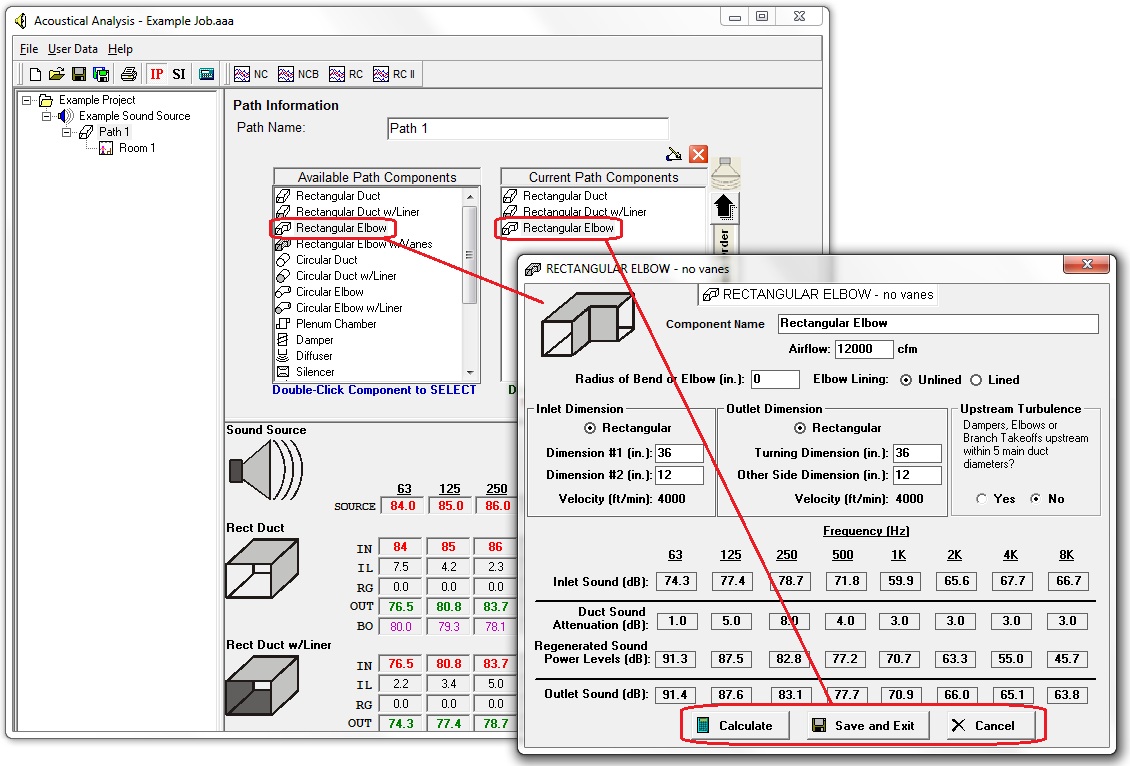Screen dimensions: 1130x766
Task: Open the calculator toolbar icon
Action: tap(207, 74)
